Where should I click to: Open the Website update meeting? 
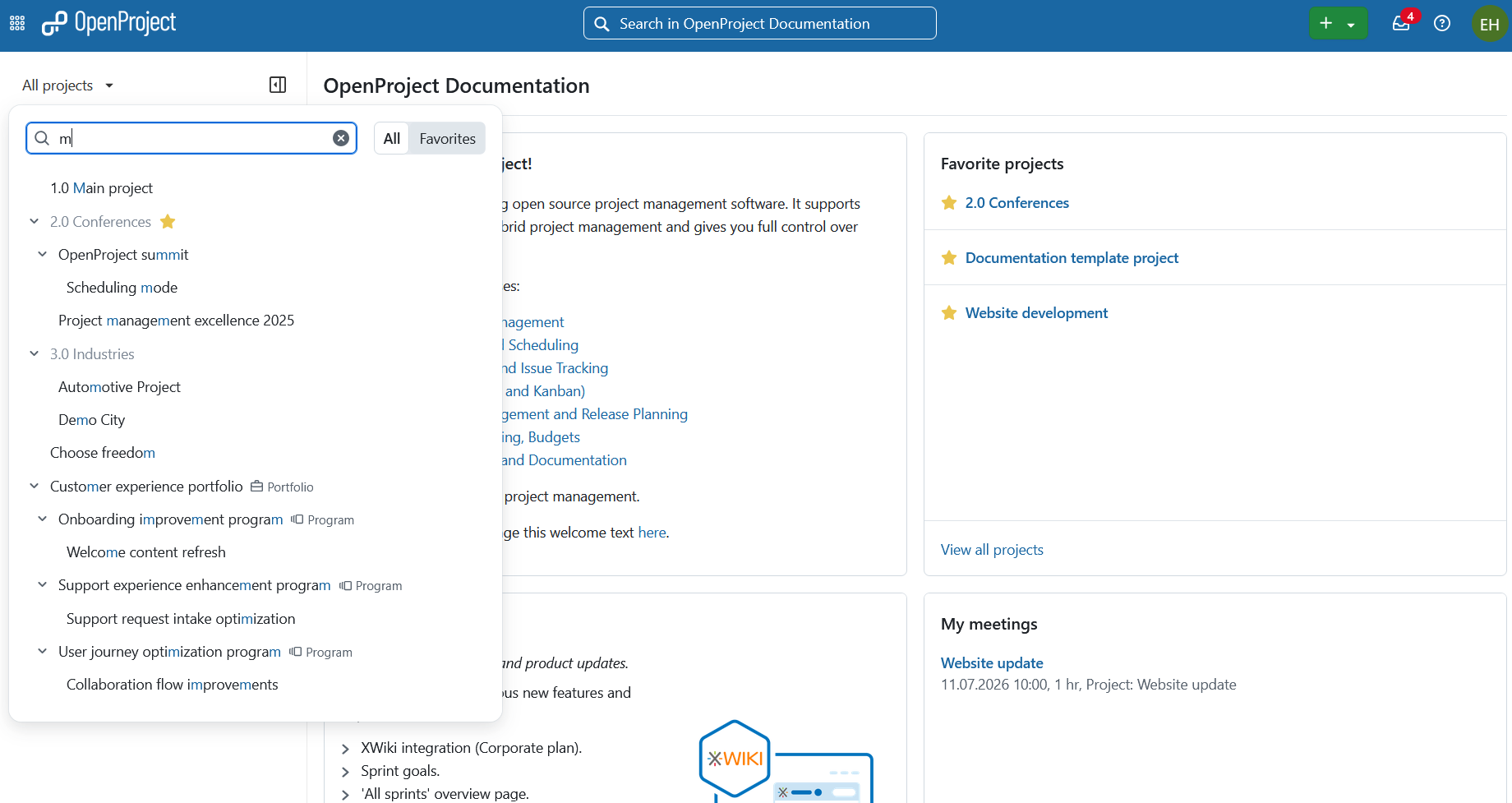[992, 663]
